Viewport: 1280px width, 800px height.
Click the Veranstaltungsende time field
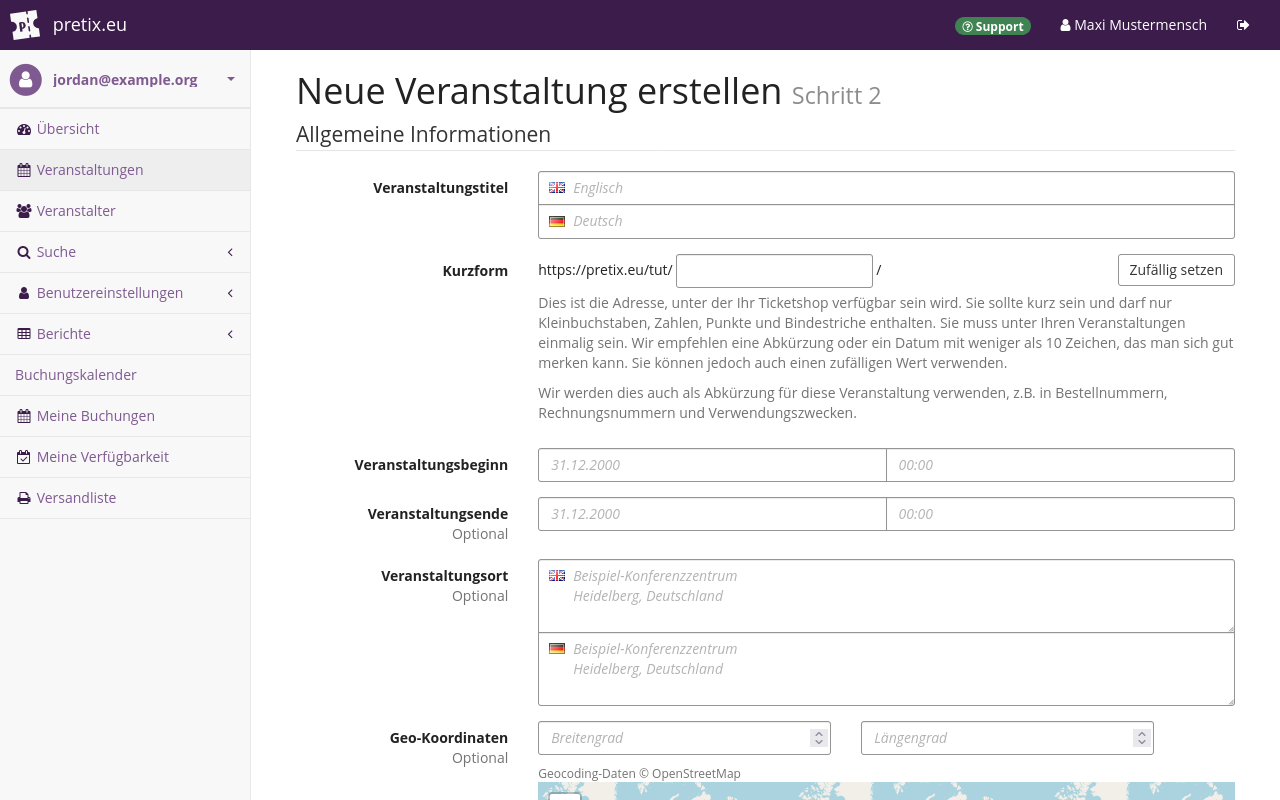pos(1060,514)
